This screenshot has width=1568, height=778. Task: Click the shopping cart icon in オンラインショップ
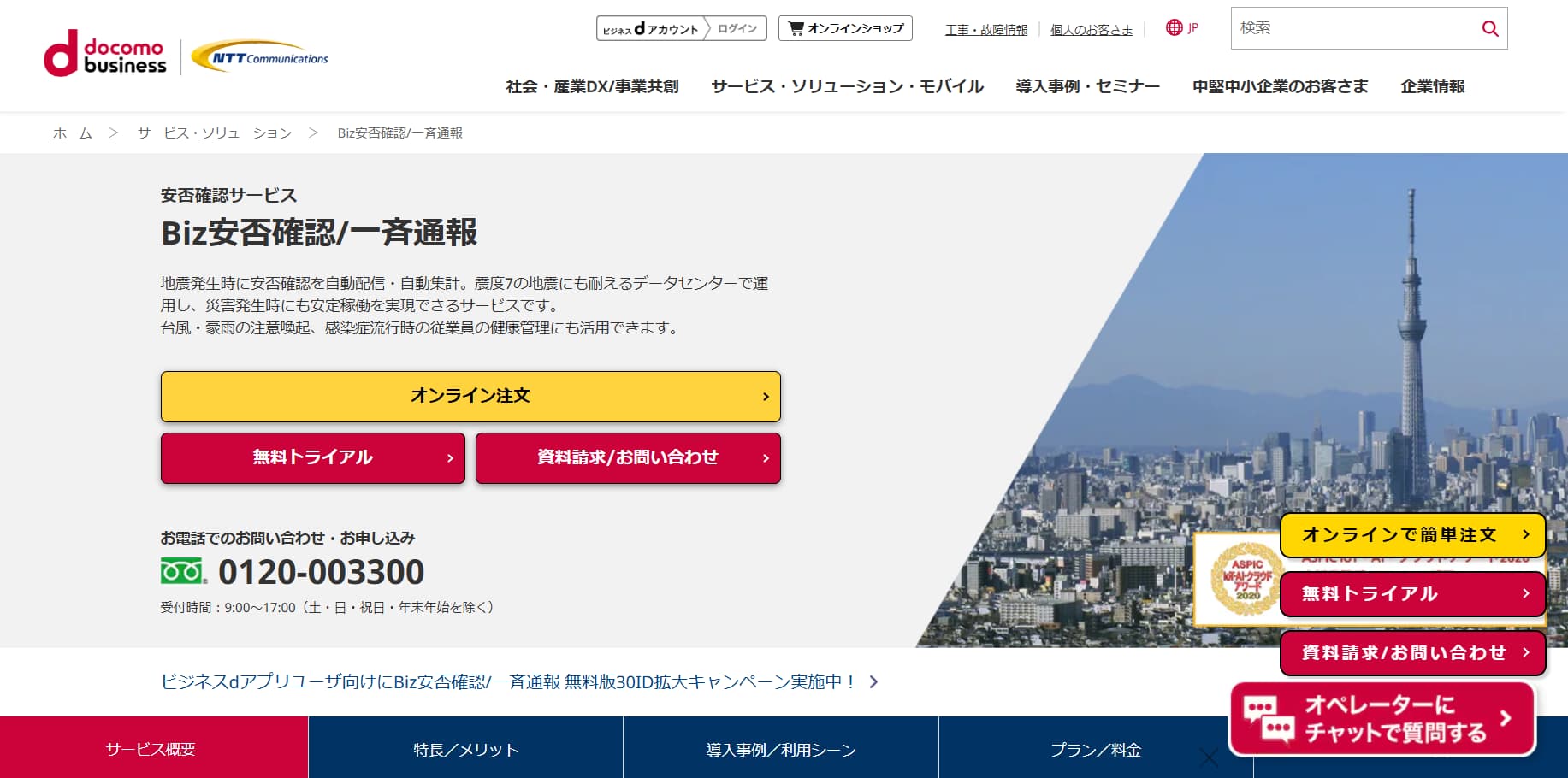coord(796,28)
